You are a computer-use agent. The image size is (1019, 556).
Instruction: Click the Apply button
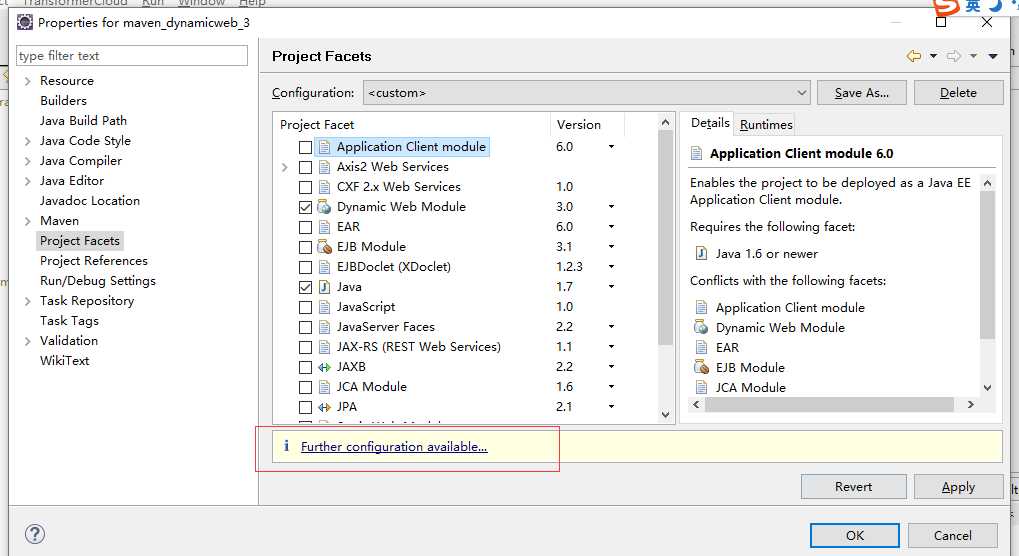pos(958,486)
